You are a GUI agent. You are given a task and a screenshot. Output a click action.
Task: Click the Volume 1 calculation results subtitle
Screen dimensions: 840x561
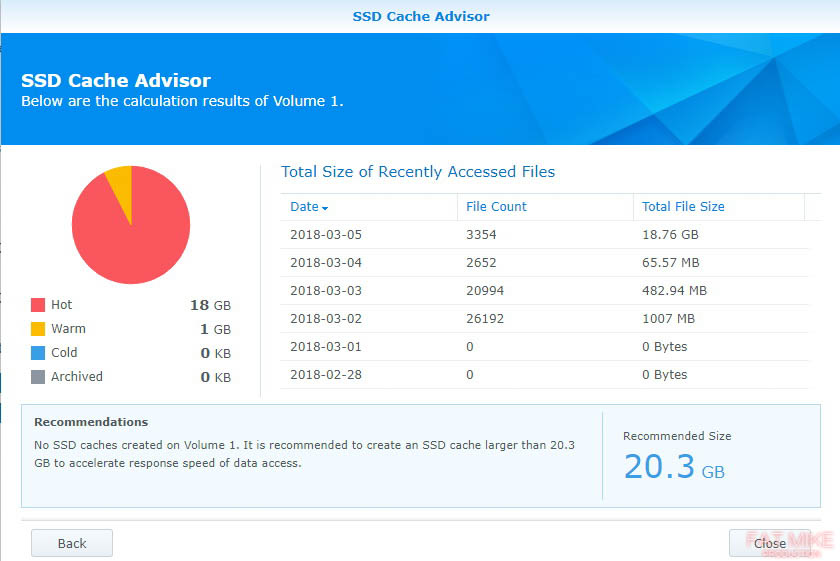[182, 101]
